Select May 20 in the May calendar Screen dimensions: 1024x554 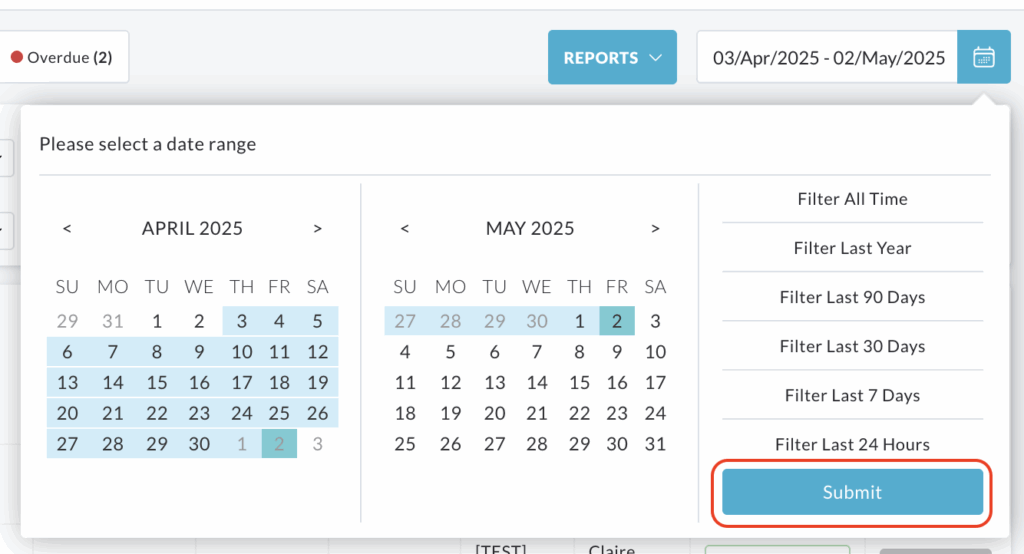coord(494,413)
